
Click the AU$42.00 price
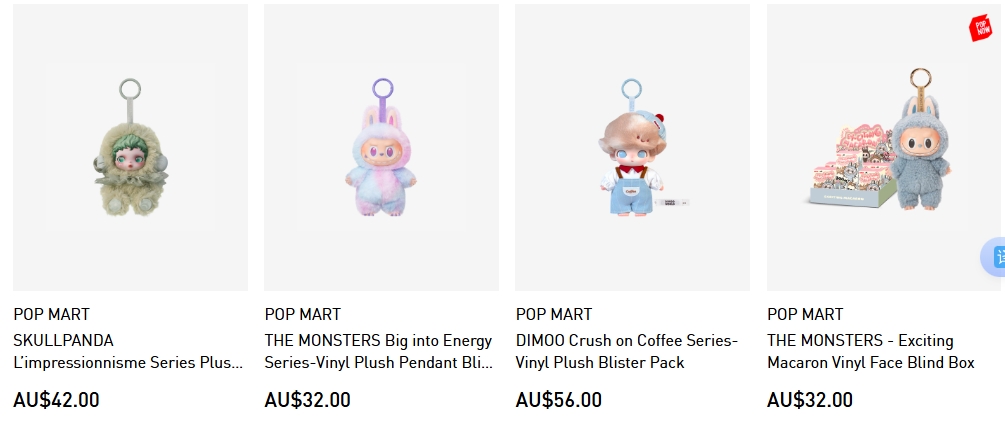tap(56, 400)
